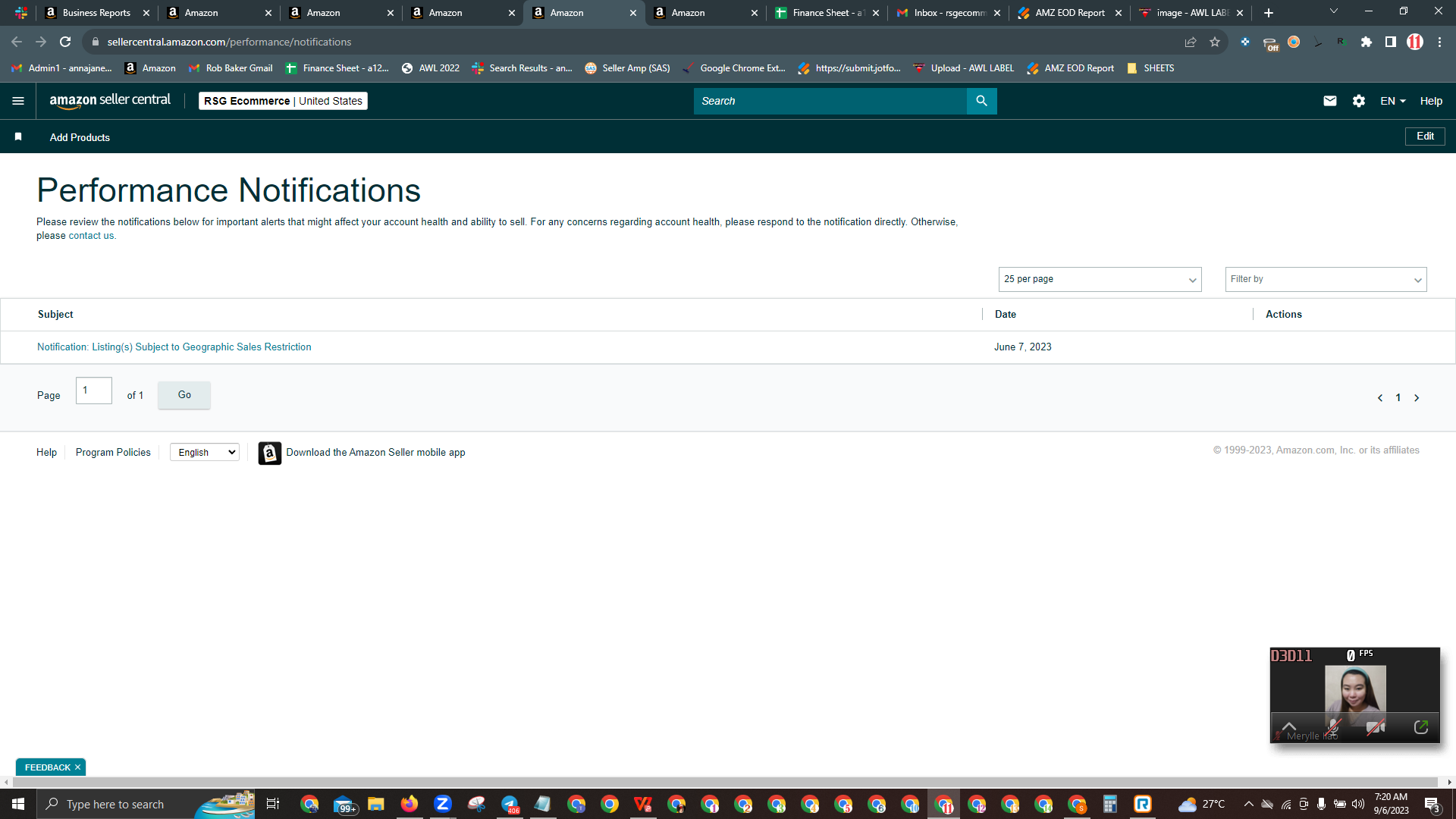1456x819 pixels.
Task: Click the Windows taskbar search box
Action: (x=144, y=804)
